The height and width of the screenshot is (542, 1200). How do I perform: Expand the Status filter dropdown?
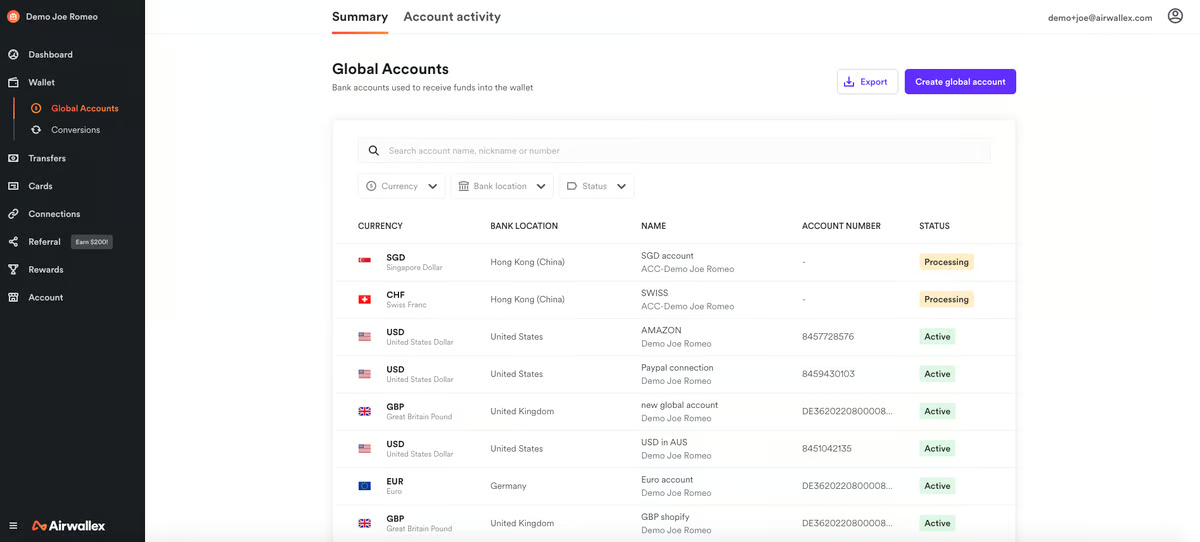tap(596, 186)
